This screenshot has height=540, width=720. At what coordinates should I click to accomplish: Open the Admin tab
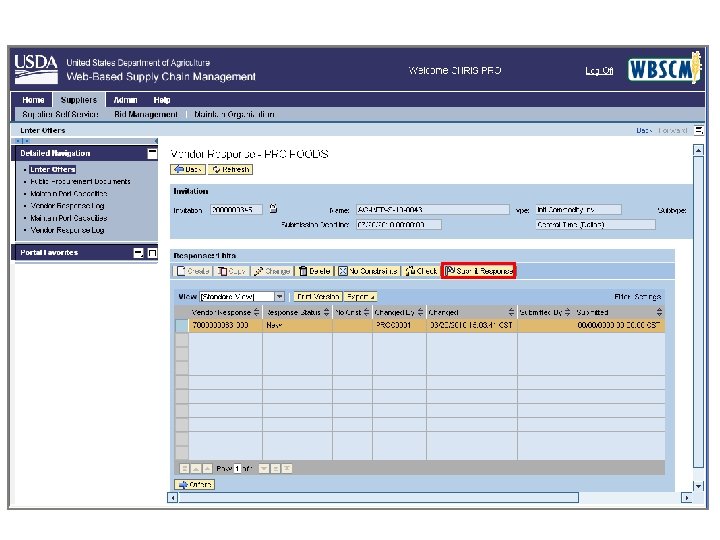pos(125,100)
